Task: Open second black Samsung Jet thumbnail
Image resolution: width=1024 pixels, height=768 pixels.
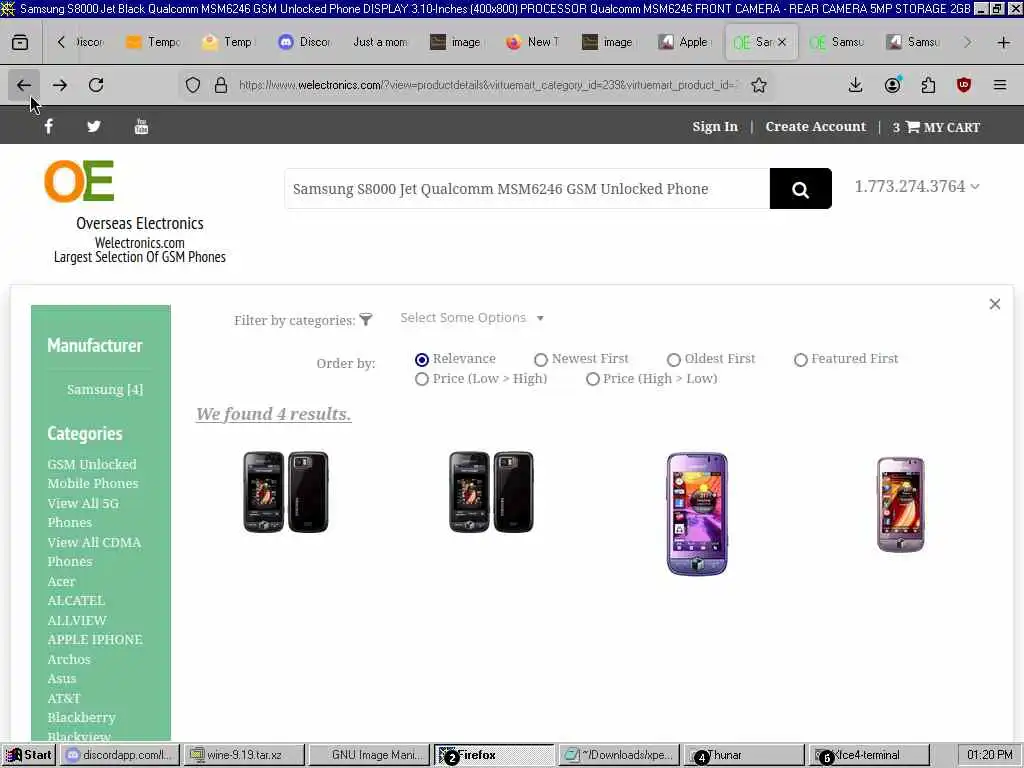Action: [x=491, y=492]
